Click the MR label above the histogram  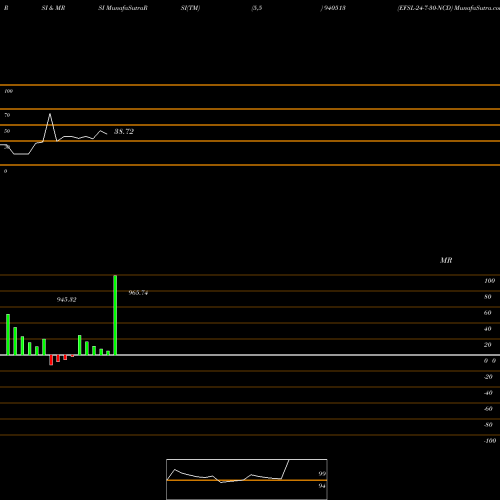446,260
